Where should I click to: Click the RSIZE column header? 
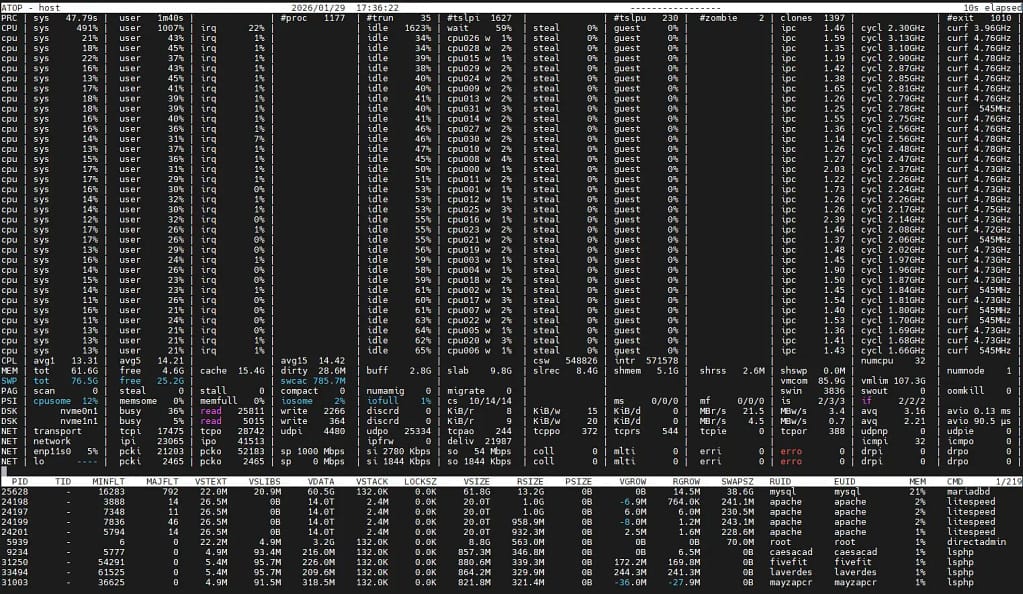click(530, 482)
